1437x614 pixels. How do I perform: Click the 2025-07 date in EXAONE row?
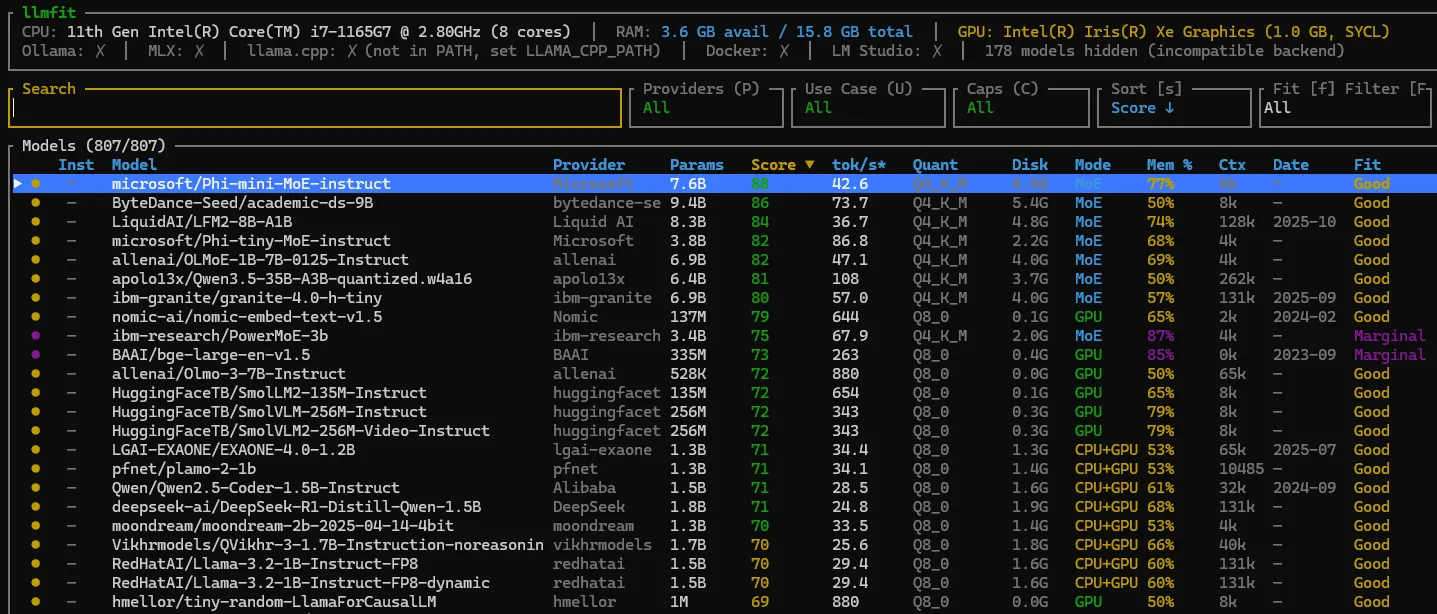(1305, 450)
